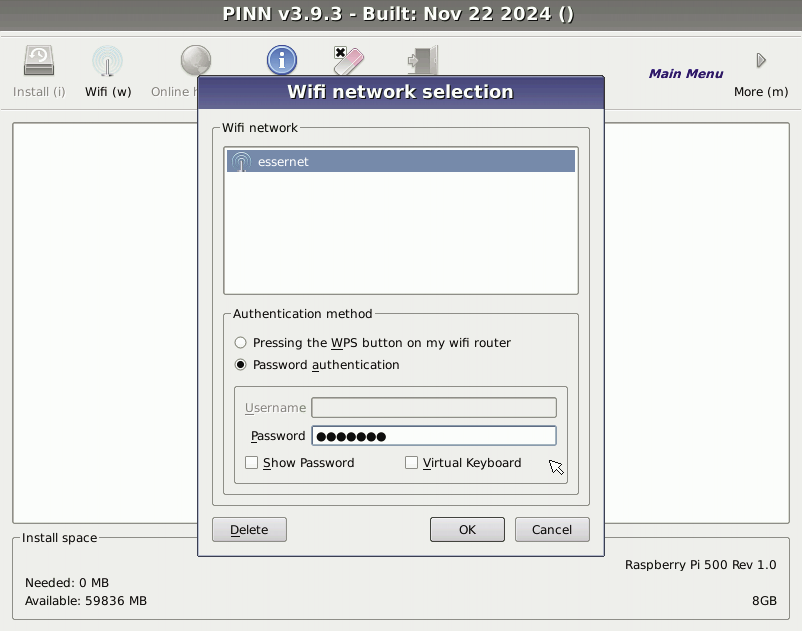
Task: Click the wifi signal icon beside essernet
Action: [x=240, y=160]
